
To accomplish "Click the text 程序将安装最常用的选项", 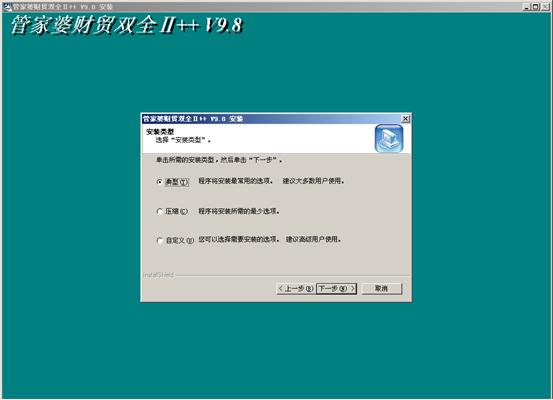I will pyautogui.click(x=236, y=181).
